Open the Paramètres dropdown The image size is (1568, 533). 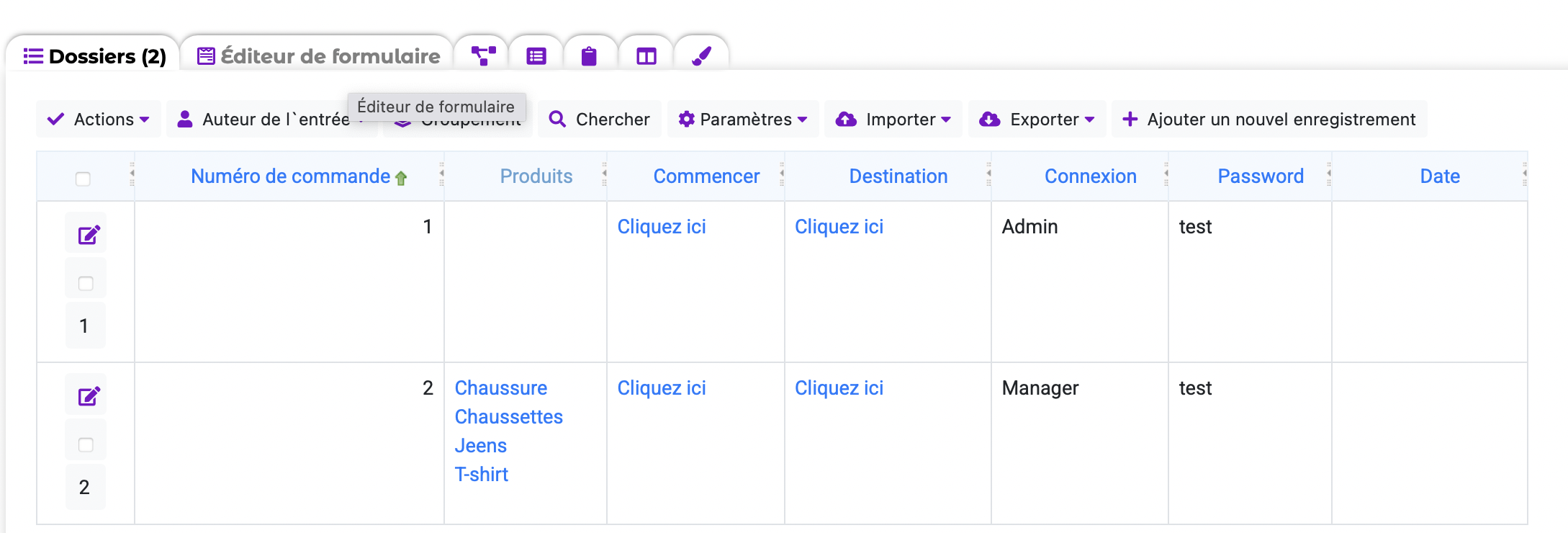click(x=743, y=119)
